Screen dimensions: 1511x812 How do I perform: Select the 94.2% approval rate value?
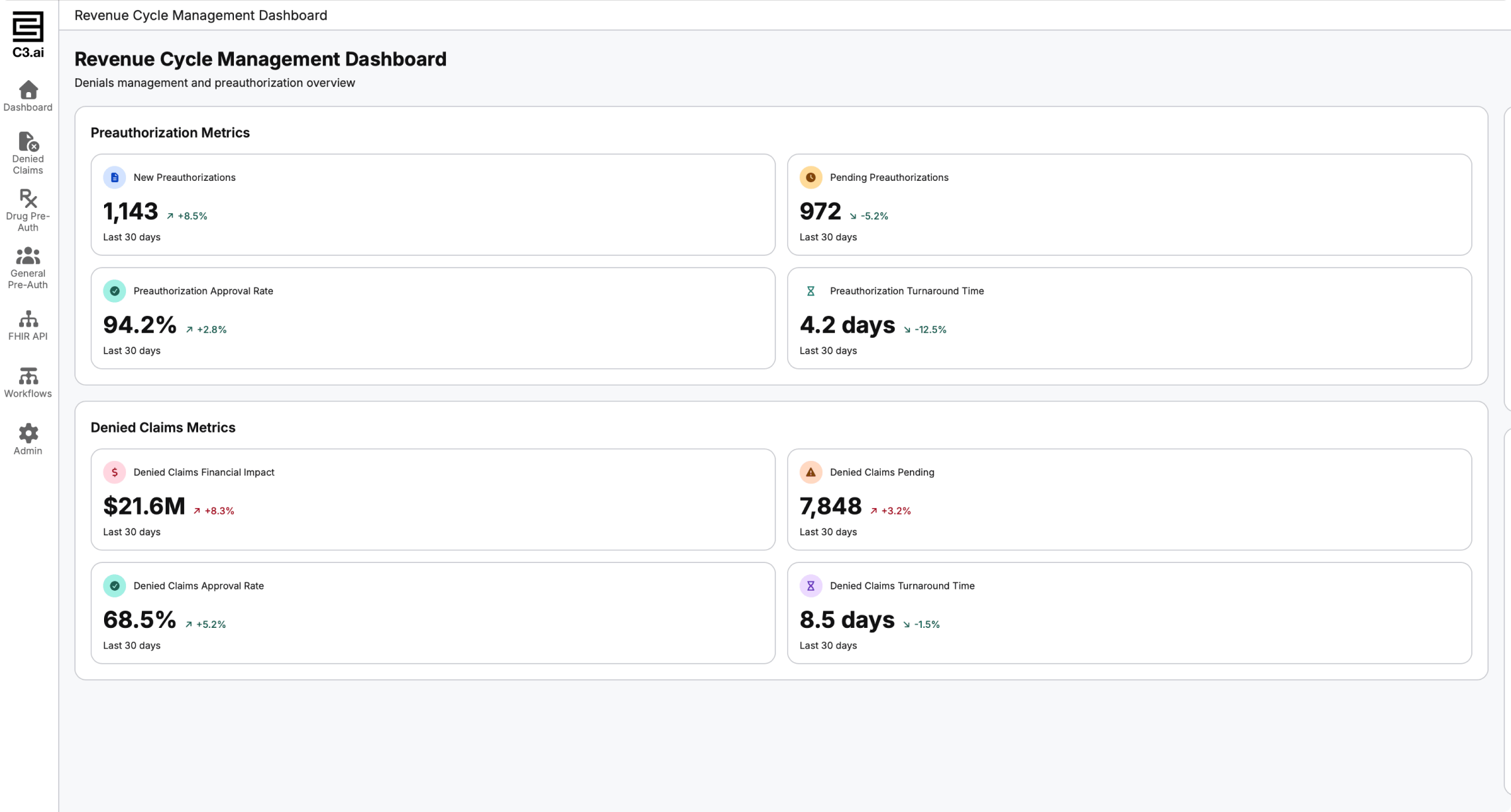click(140, 325)
